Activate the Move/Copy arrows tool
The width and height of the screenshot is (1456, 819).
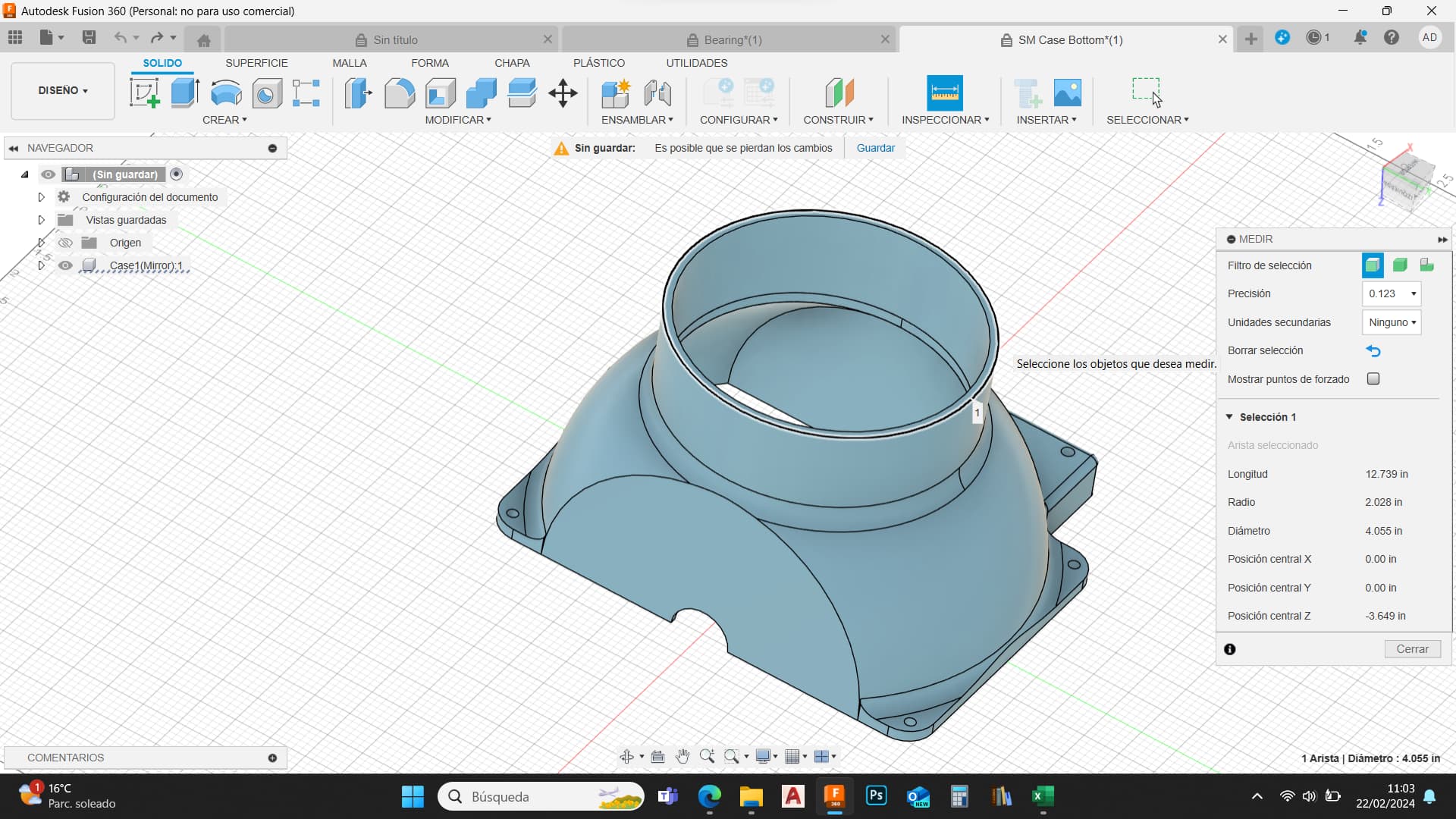click(x=563, y=93)
